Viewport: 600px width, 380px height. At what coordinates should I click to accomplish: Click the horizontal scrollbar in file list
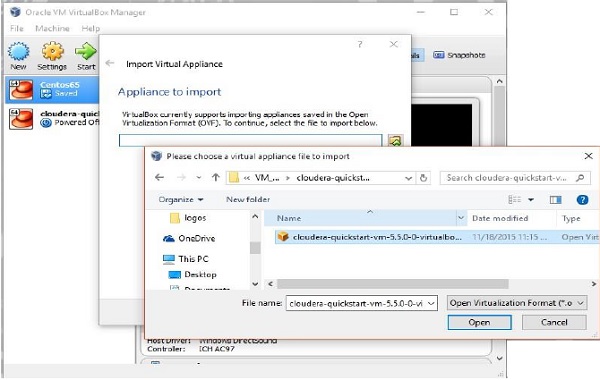[x=393, y=284]
